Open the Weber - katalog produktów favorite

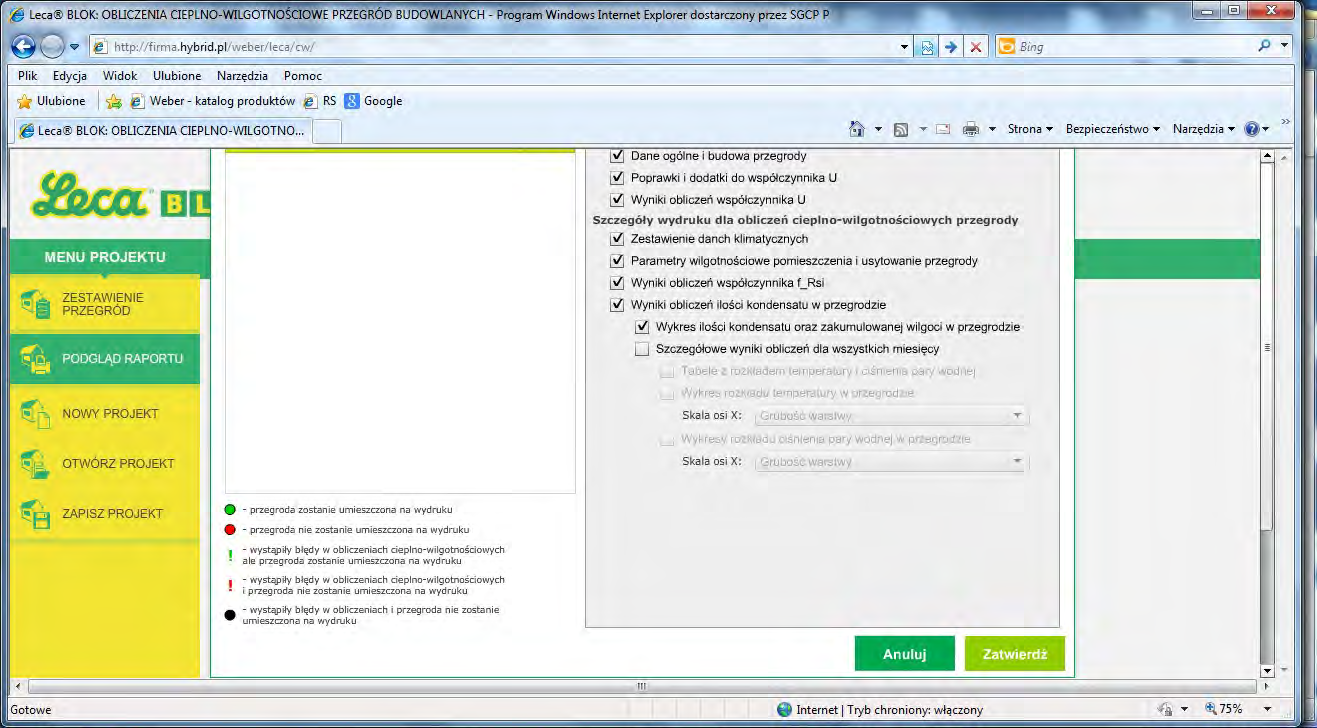pos(212,101)
